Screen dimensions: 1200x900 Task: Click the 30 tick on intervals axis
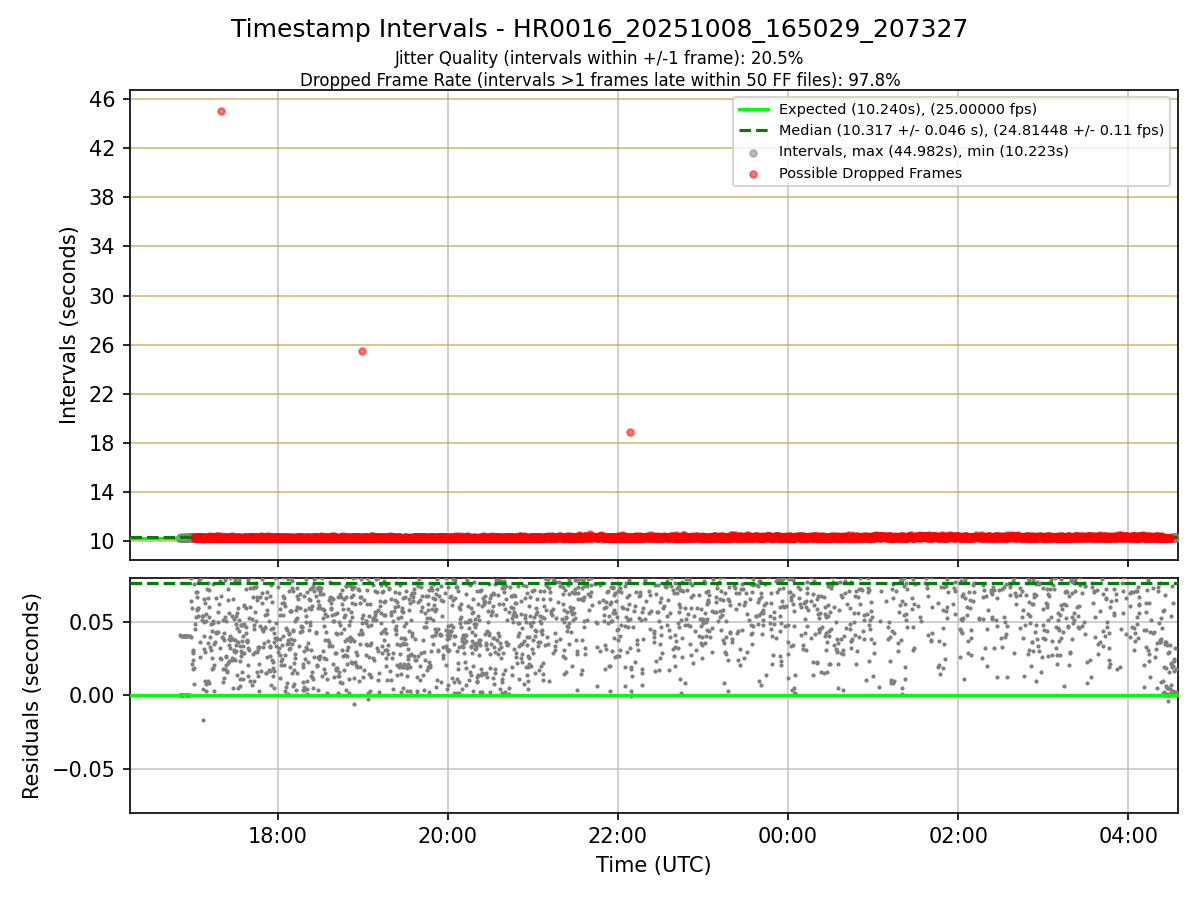(x=104, y=296)
